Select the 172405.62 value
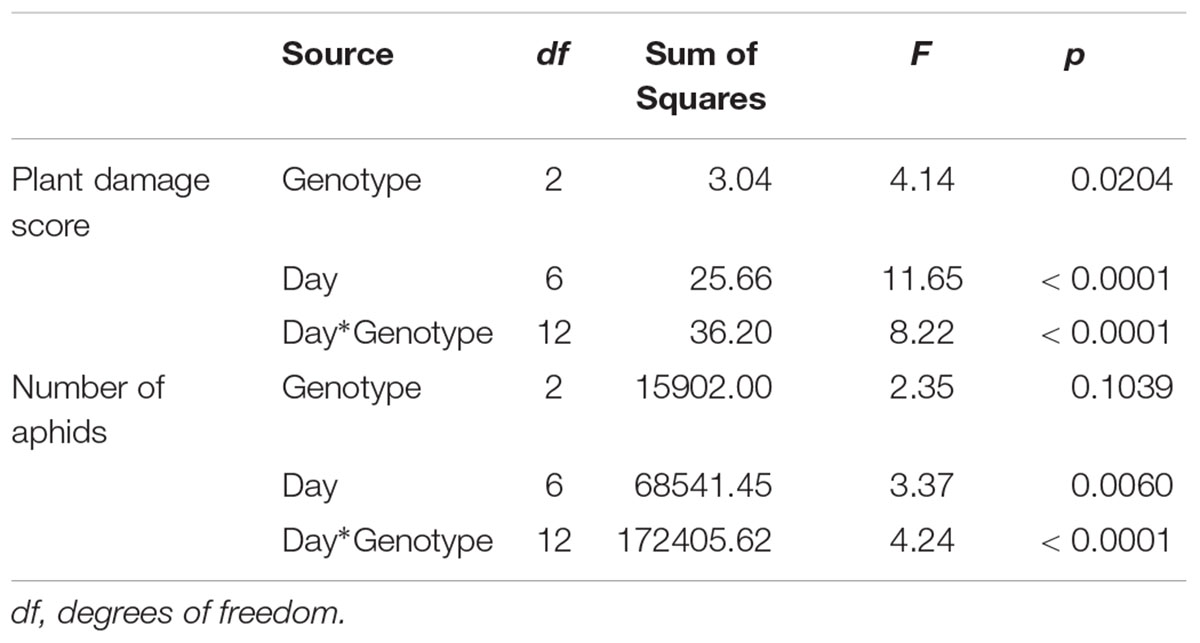Viewport: 1200px width, 643px height. [x=693, y=540]
